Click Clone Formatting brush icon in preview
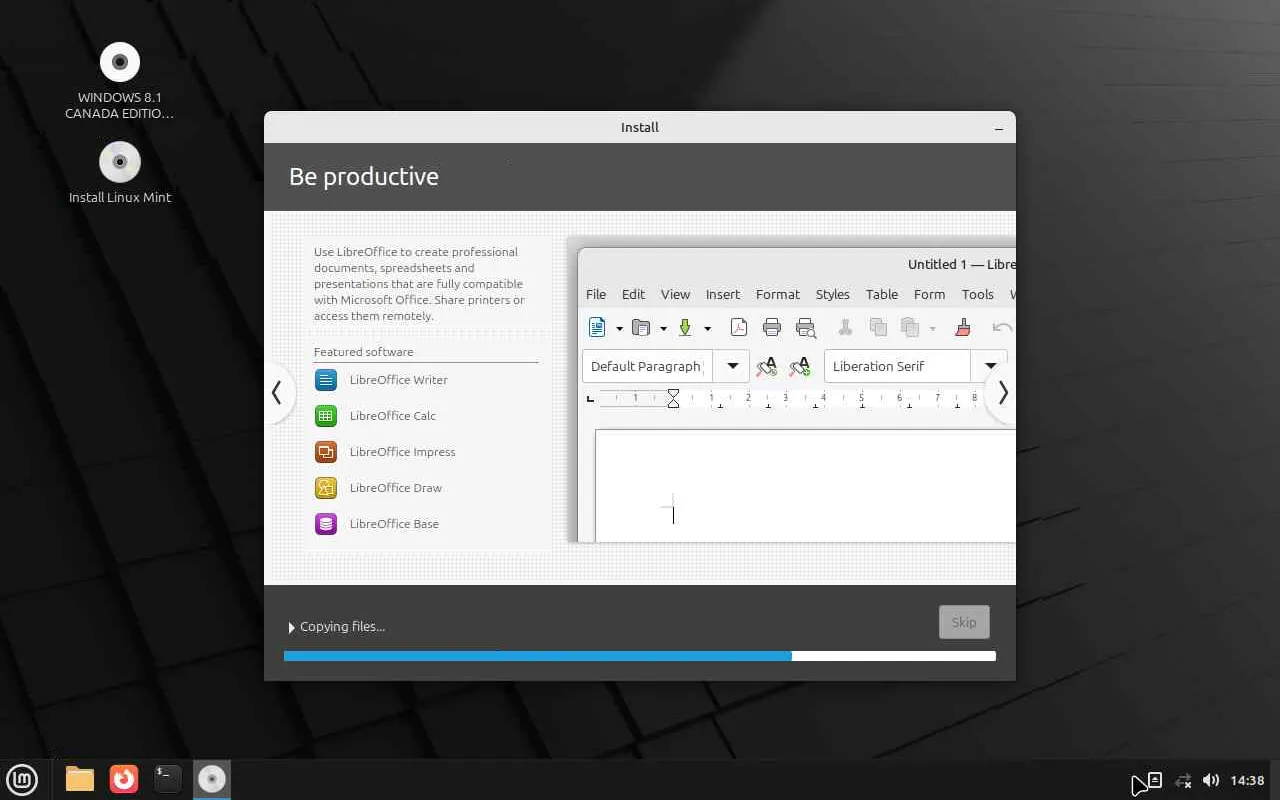1280x800 pixels. (963, 327)
